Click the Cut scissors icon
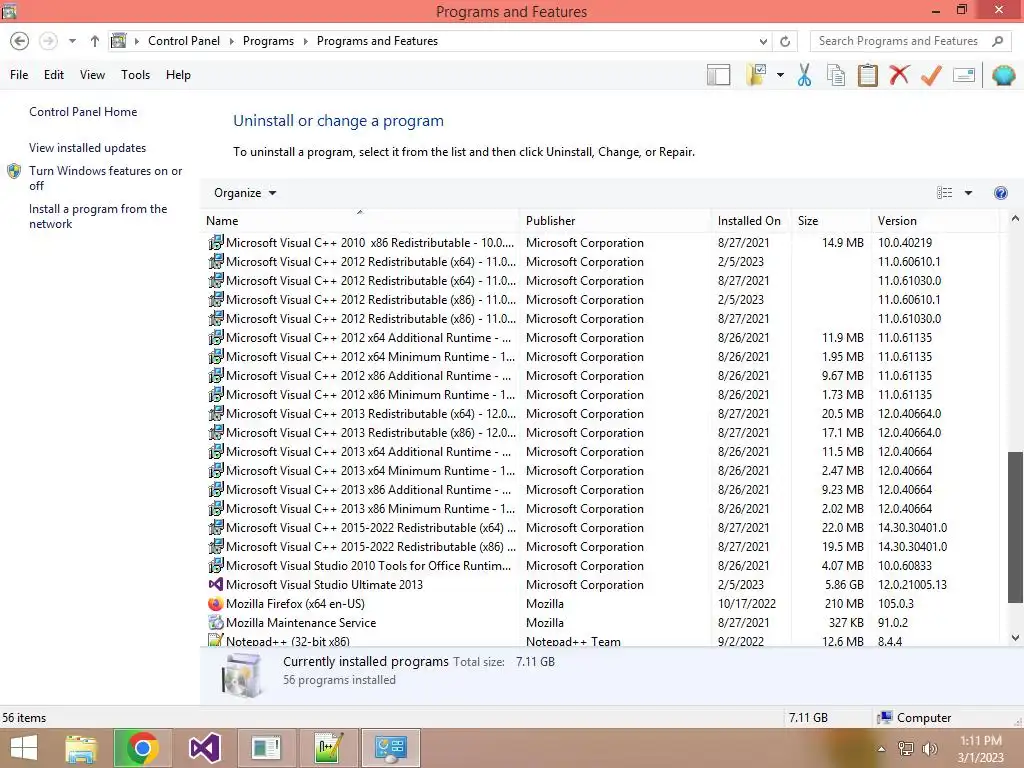Viewport: 1024px width, 768px height. pos(805,75)
